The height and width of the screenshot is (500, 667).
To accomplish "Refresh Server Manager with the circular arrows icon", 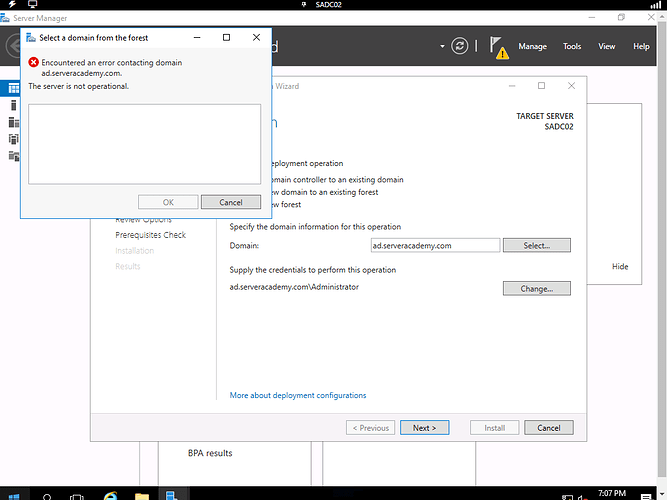I will pyautogui.click(x=459, y=46).
